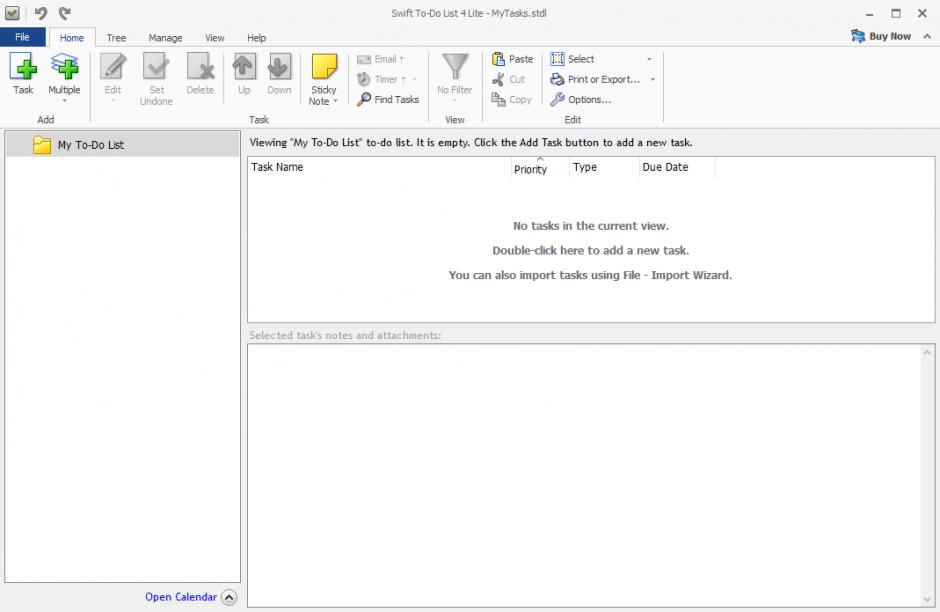940x612 pixels.
Task: Move task Up with arrow icon
Action: click(244, 66)
